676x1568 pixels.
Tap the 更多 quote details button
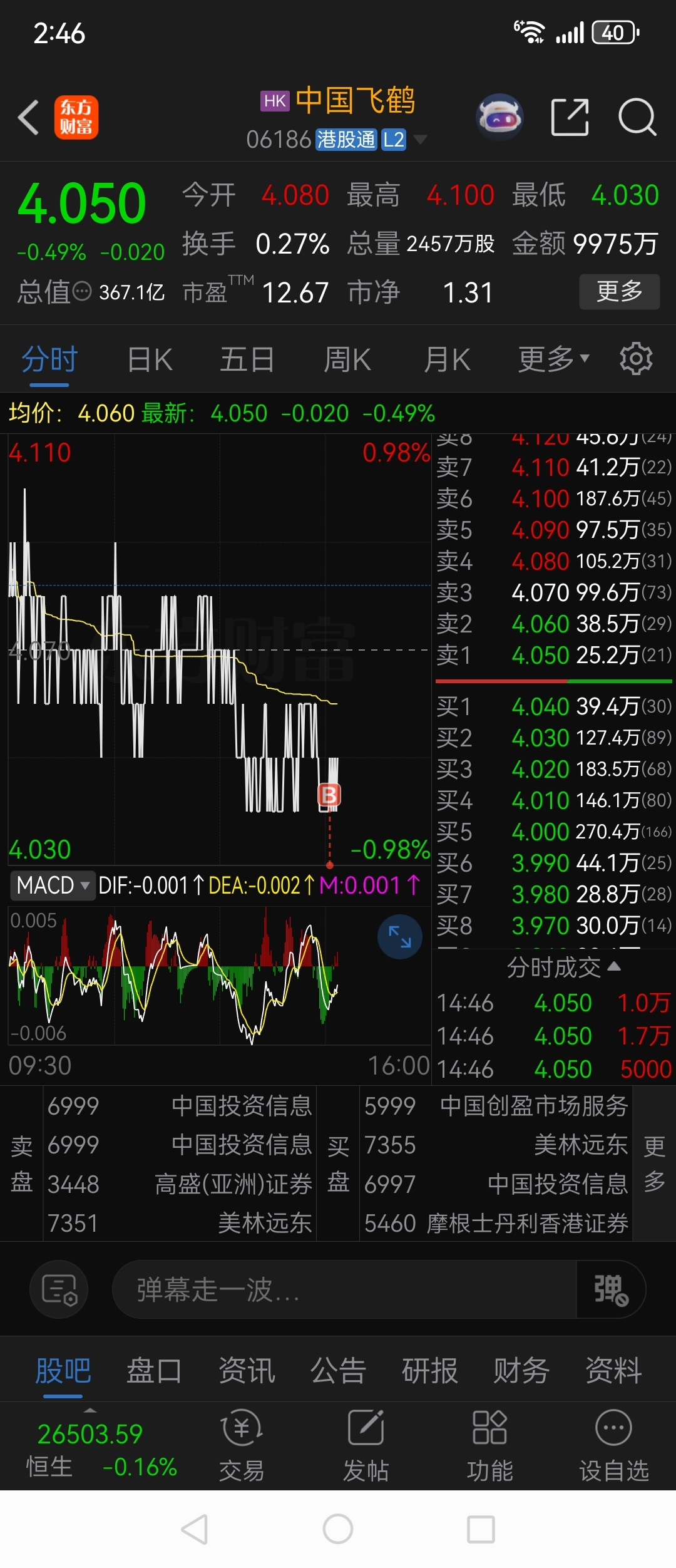coord(619,291)
